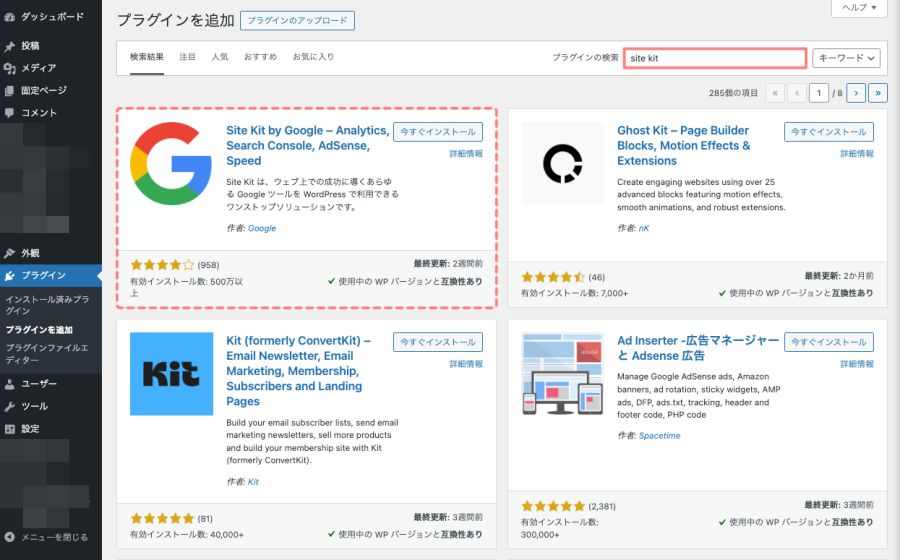This screenshot has width=900, height=560.
Task: Open プラグインファイルエディター submenu item
Action: pos(47,354)
